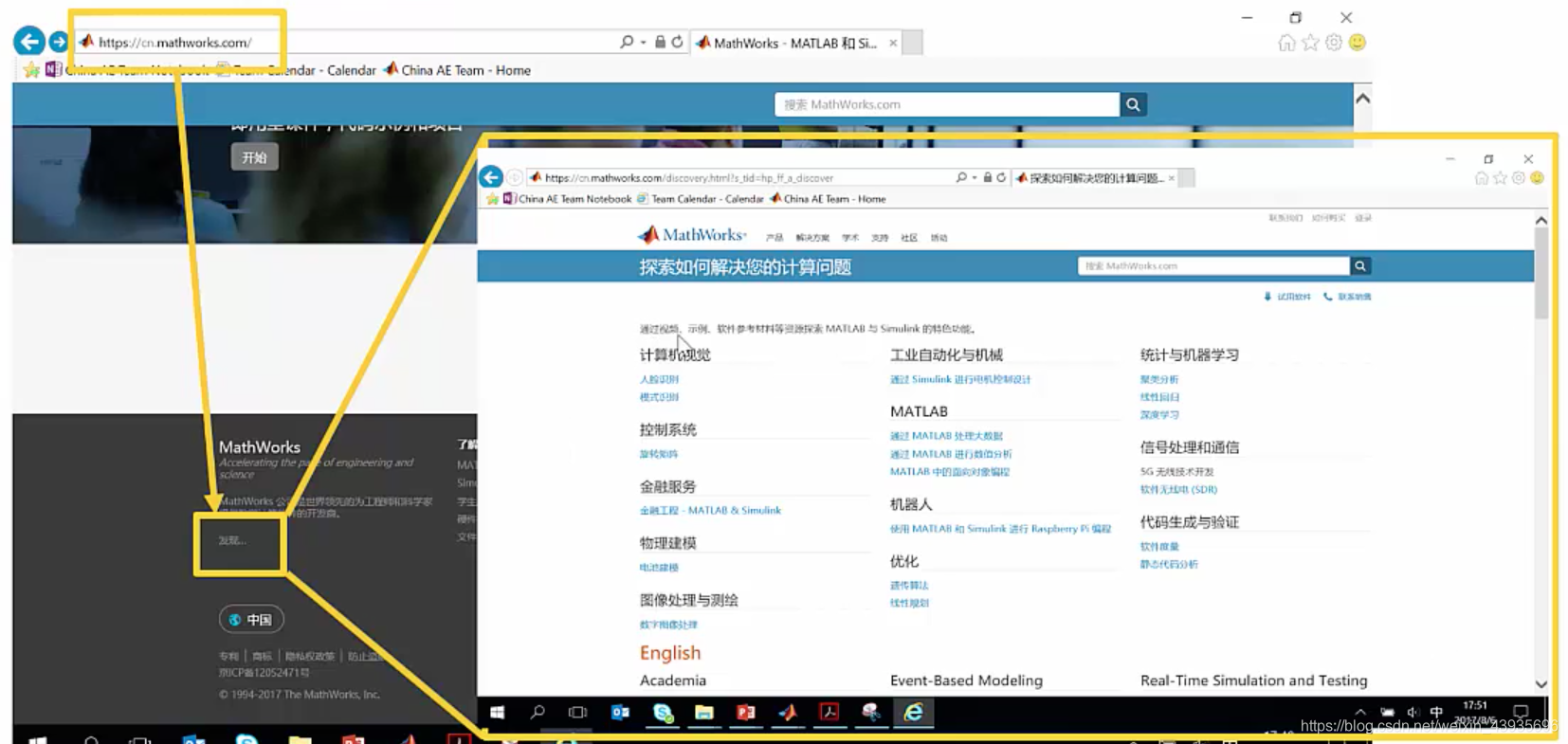Open the 静态代码分析 link
The height and width of the screenshot is (744, 1568).
coord(1169,564)
